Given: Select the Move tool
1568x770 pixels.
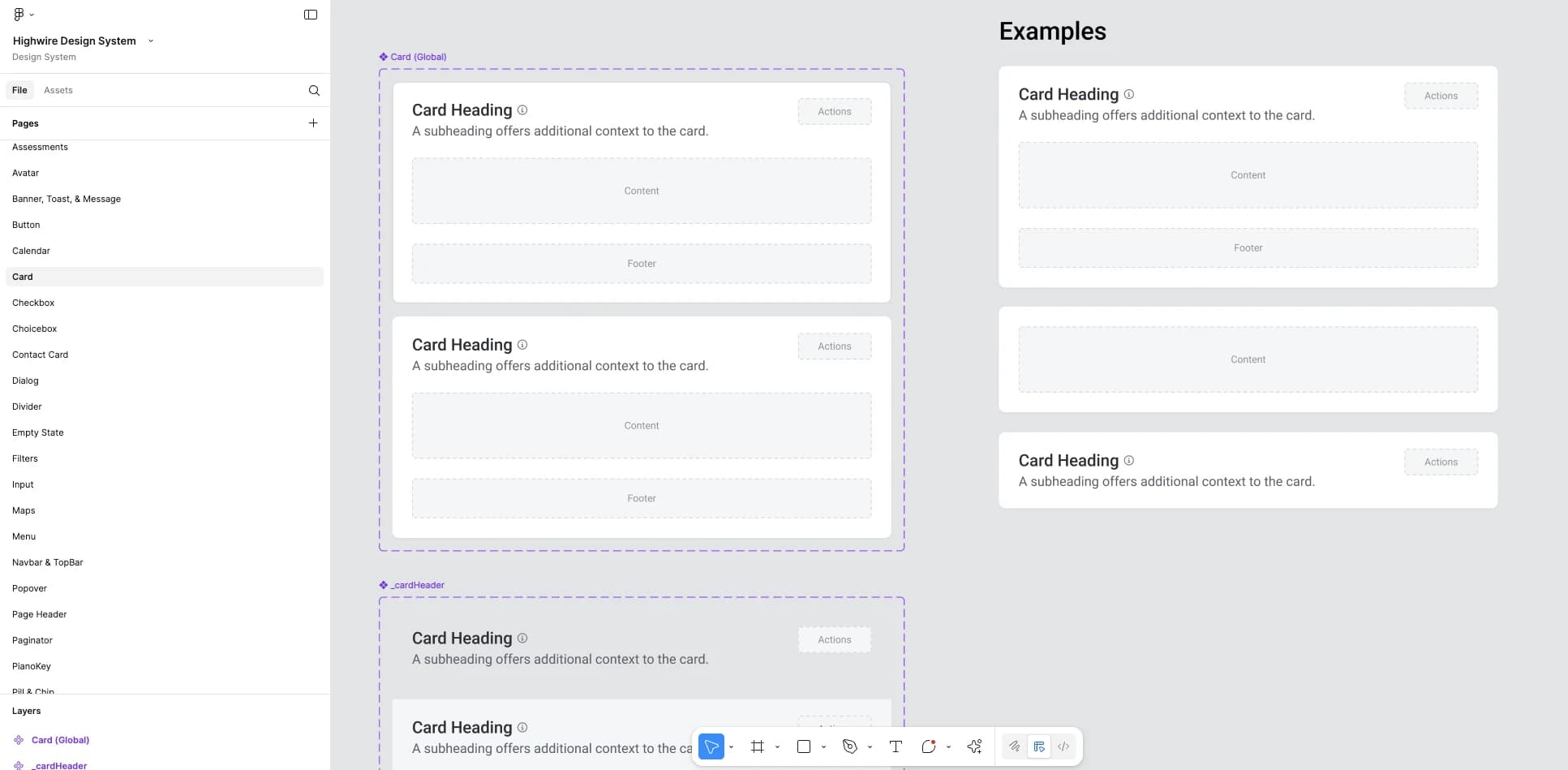Looking at the screenshot, I should 711,746.
